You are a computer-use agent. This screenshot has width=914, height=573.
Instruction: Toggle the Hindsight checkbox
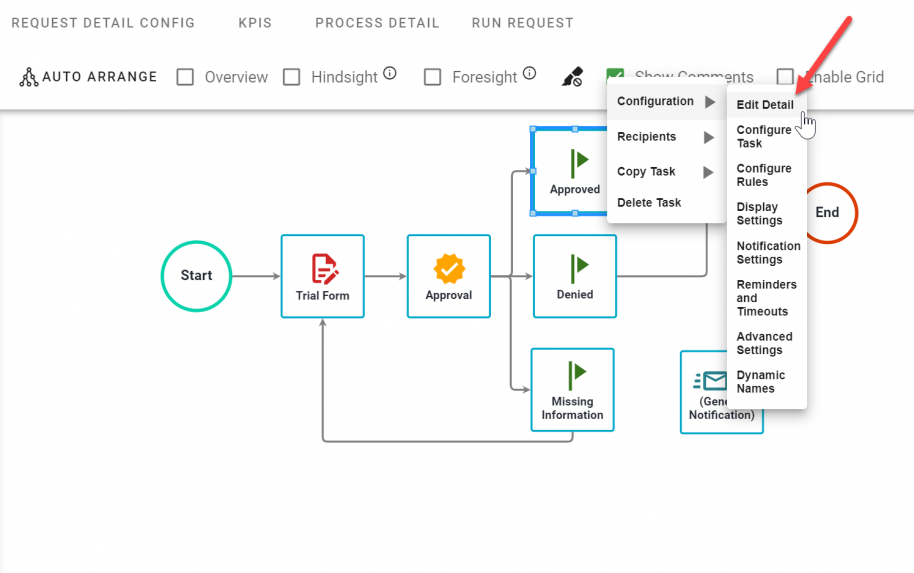tap(292, 77)
